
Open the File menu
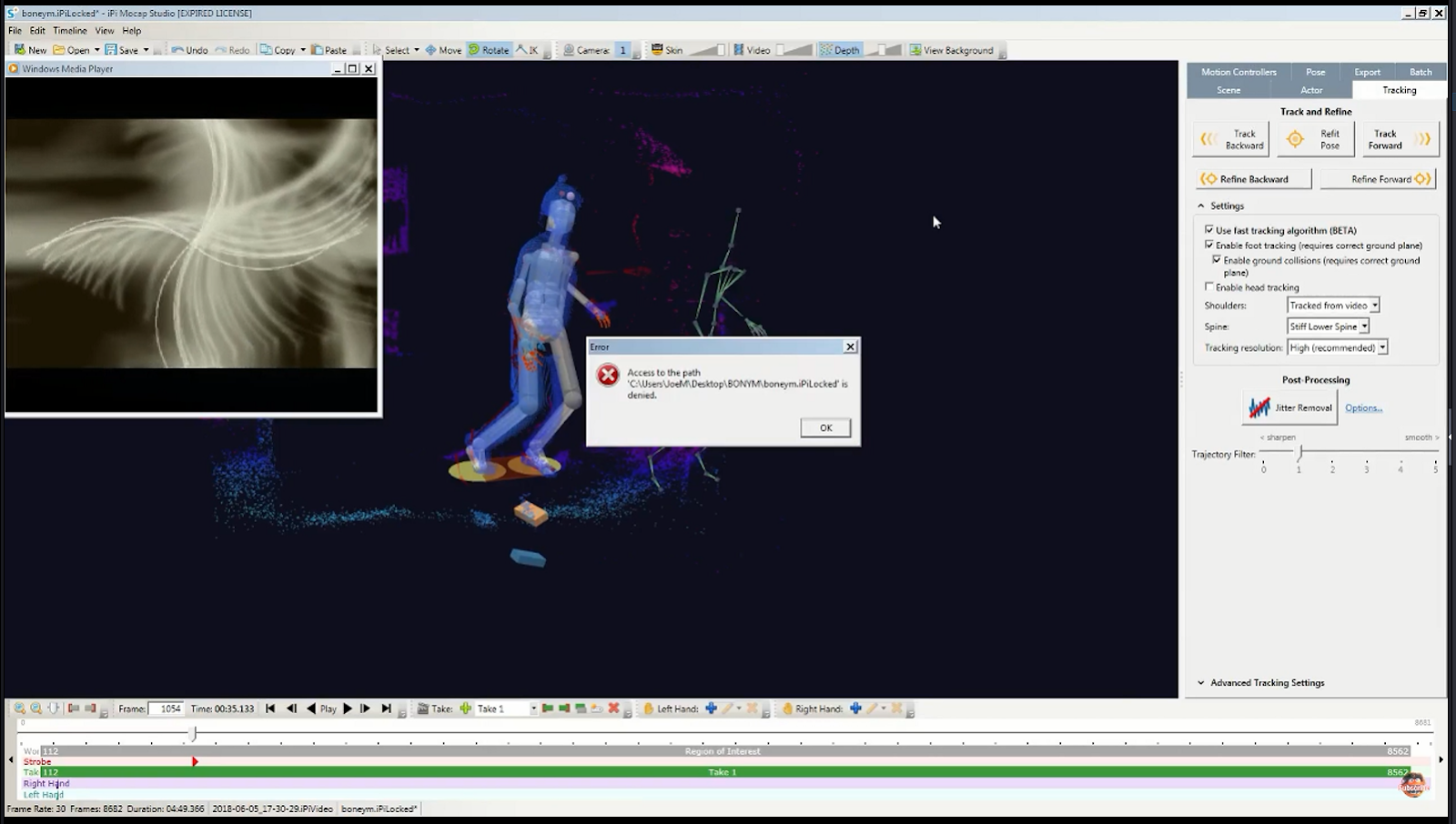15,30
